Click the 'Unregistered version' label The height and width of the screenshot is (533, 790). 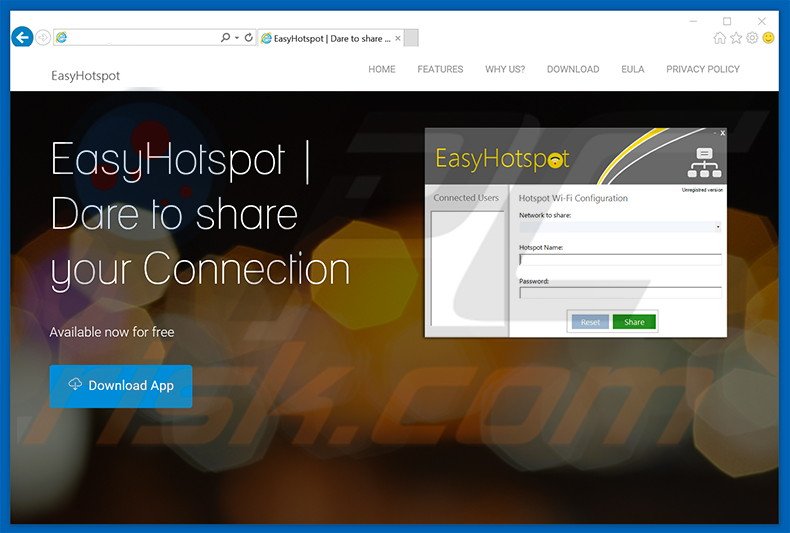(702, 190)
